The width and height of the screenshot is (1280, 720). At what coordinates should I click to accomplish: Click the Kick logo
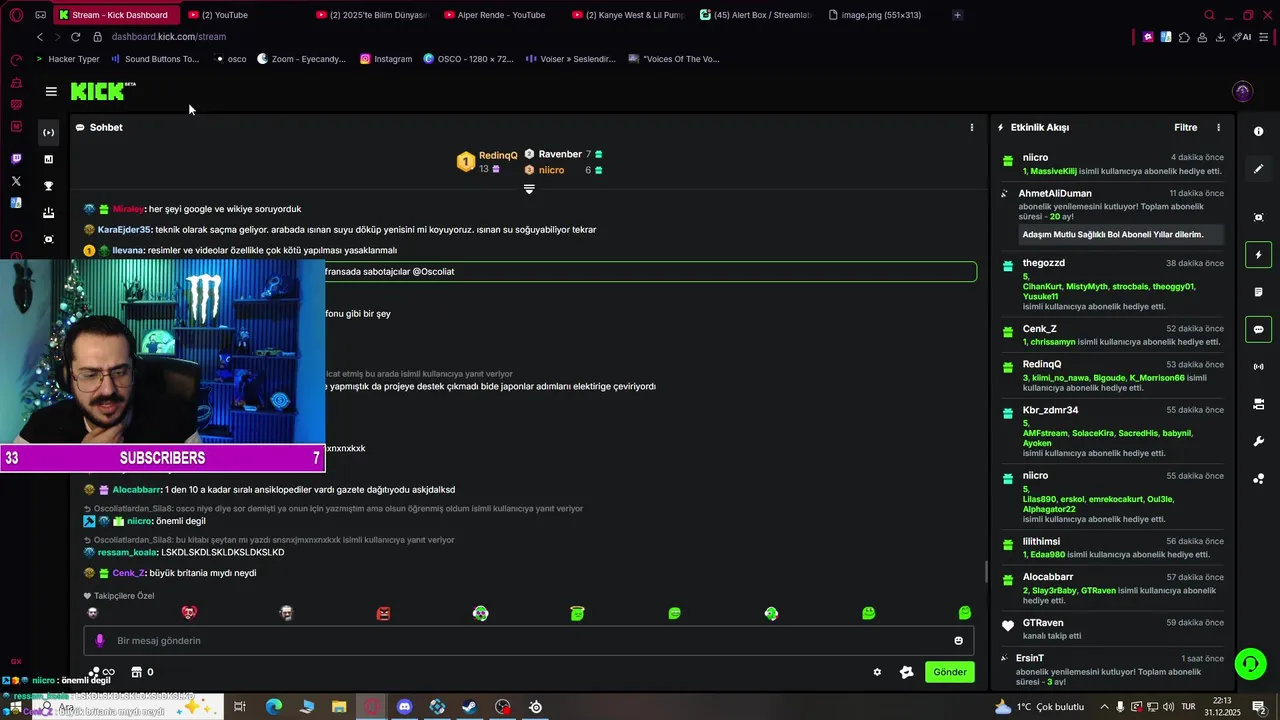pyautogui.click(x=103, y=91)
